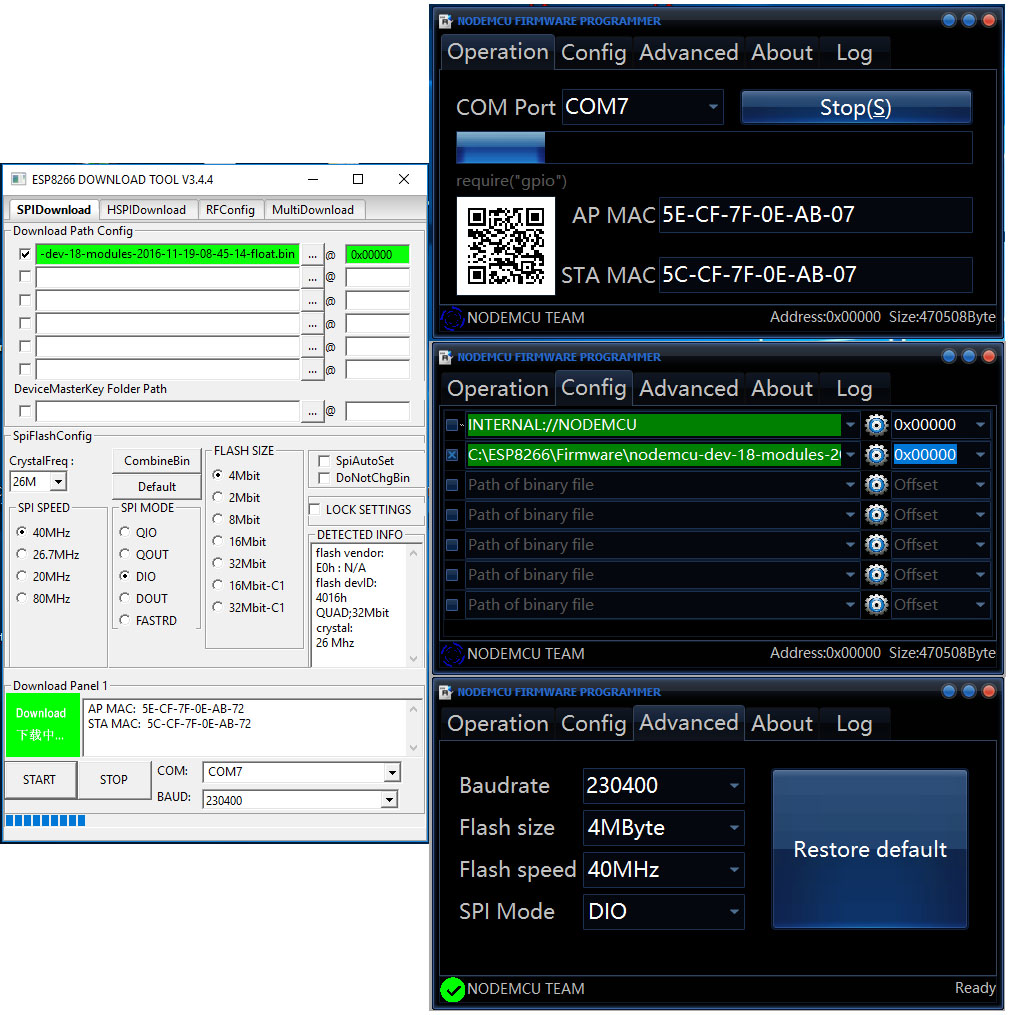1010x1015 pixels.
Task: Click app icon in Advanced window title bar
Action: [445, 693]
